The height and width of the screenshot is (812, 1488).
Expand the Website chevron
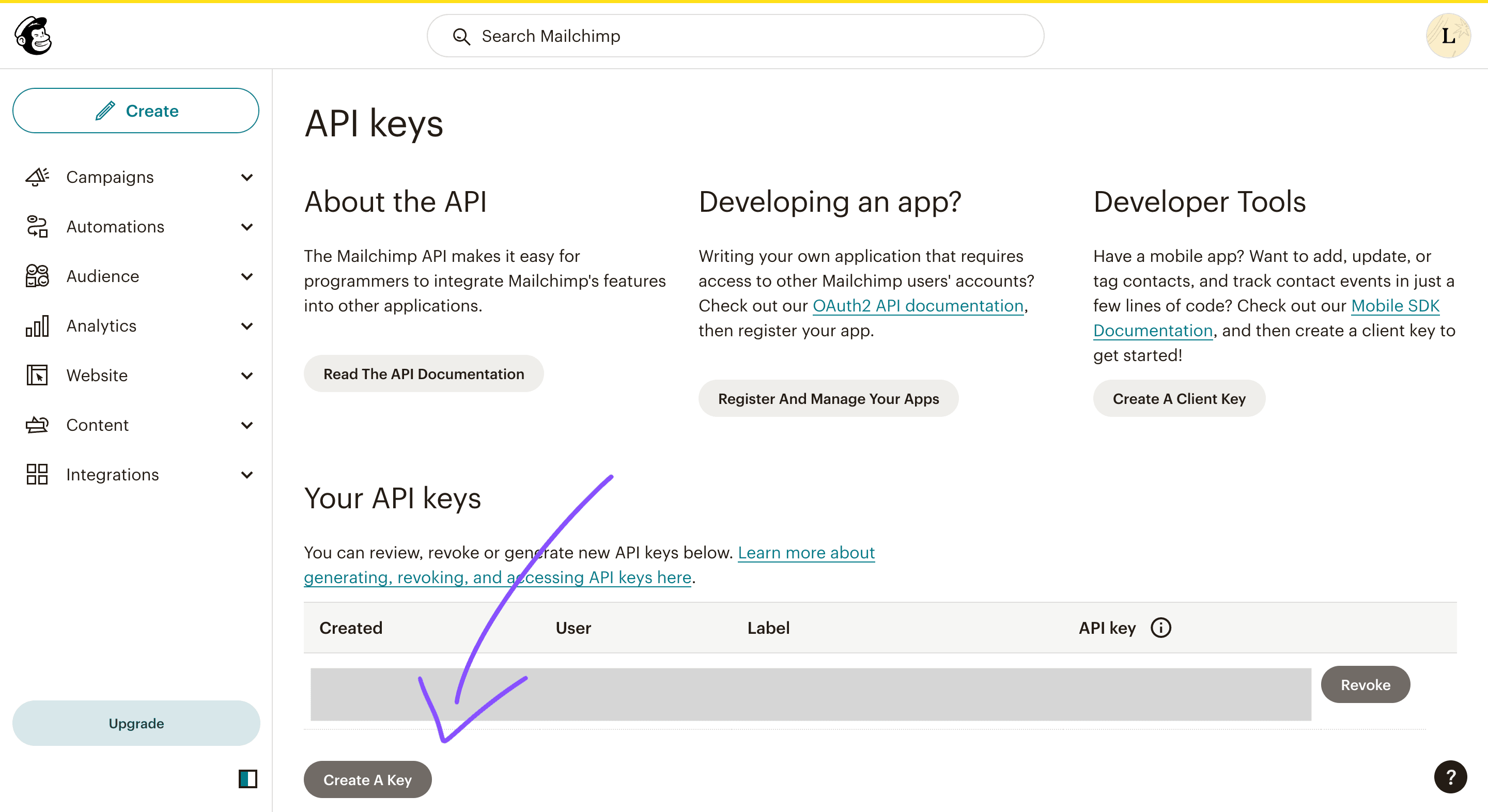tap(247, 376)
